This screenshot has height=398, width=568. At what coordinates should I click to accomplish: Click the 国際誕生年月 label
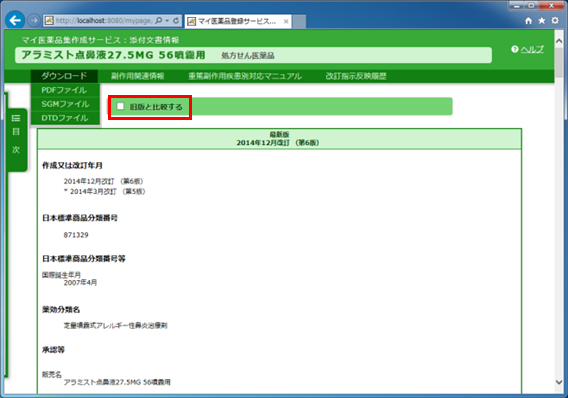tap(61, 275)
